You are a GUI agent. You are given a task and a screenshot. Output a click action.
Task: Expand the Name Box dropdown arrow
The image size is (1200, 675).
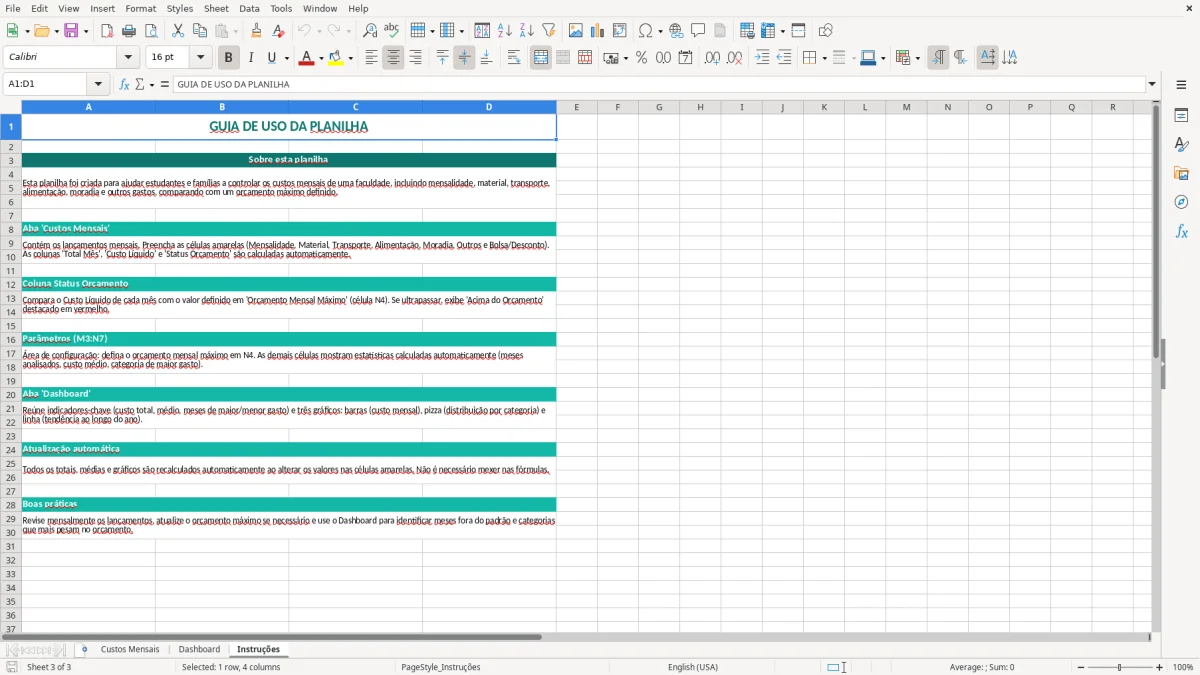[x=98, y=85]
